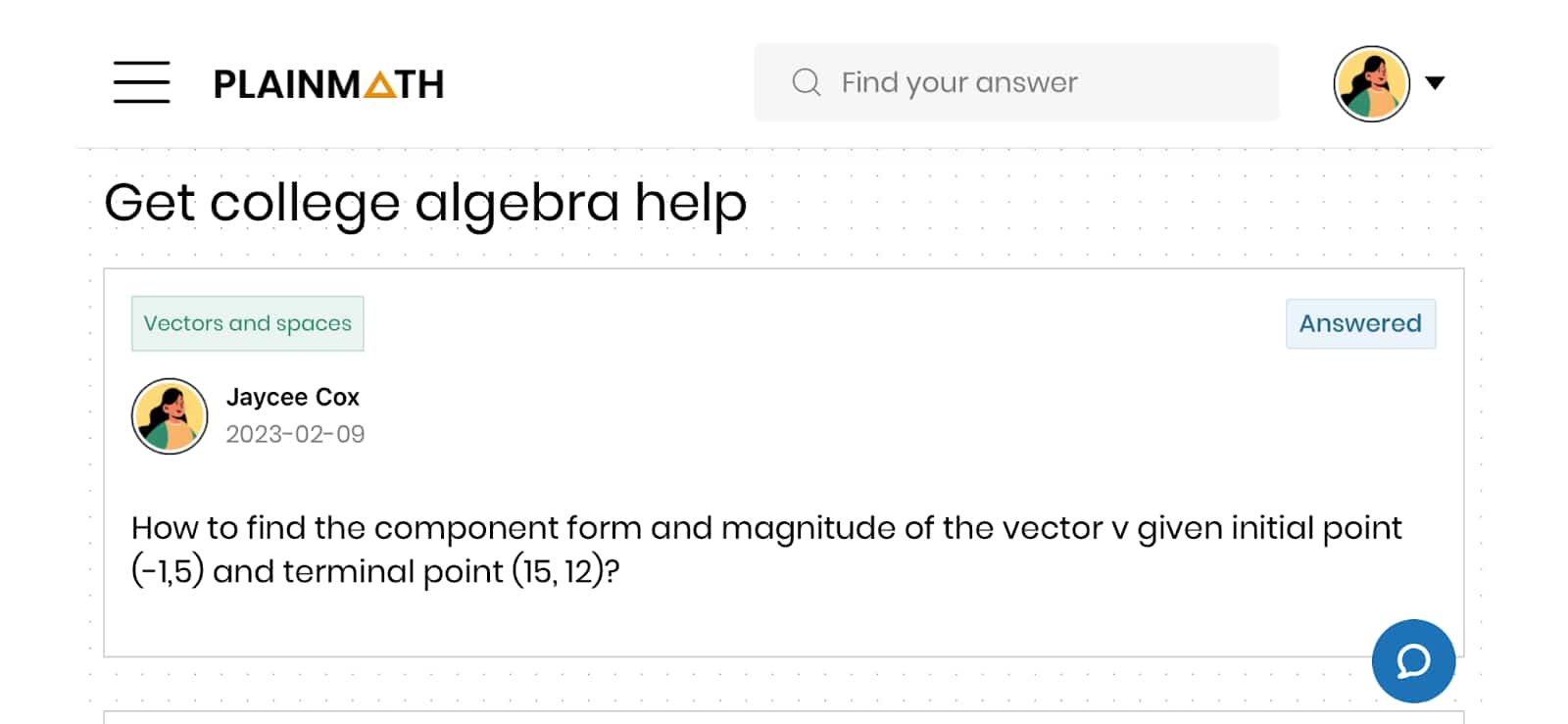Image resolution: width=1568 pixels, height=724 pixels.
Task: Select the magnifying glass search icon
Action: coord(806,82)
